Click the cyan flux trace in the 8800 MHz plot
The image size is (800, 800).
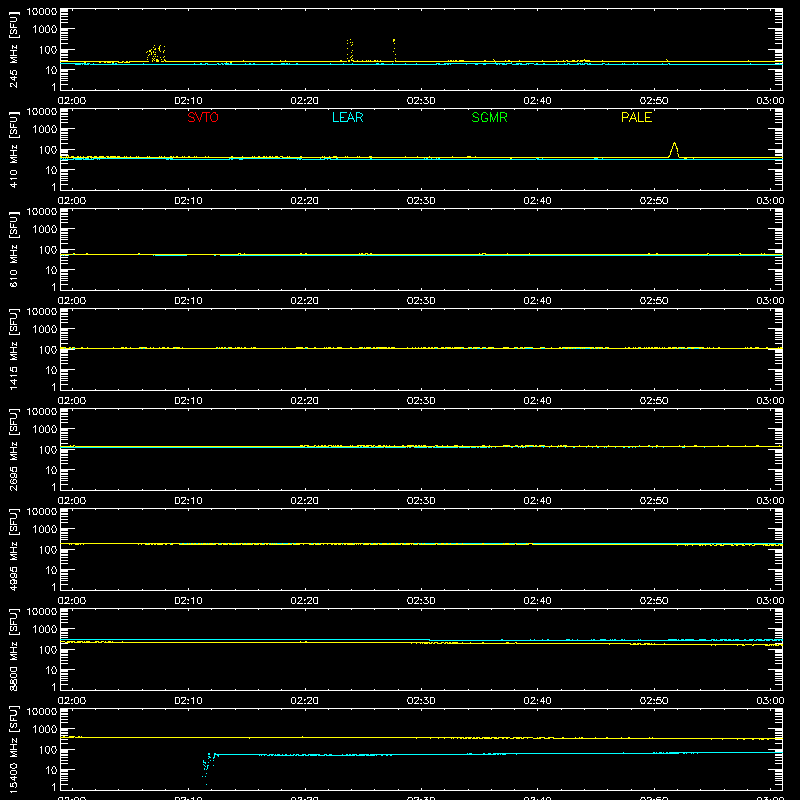(x=421, y=640)
